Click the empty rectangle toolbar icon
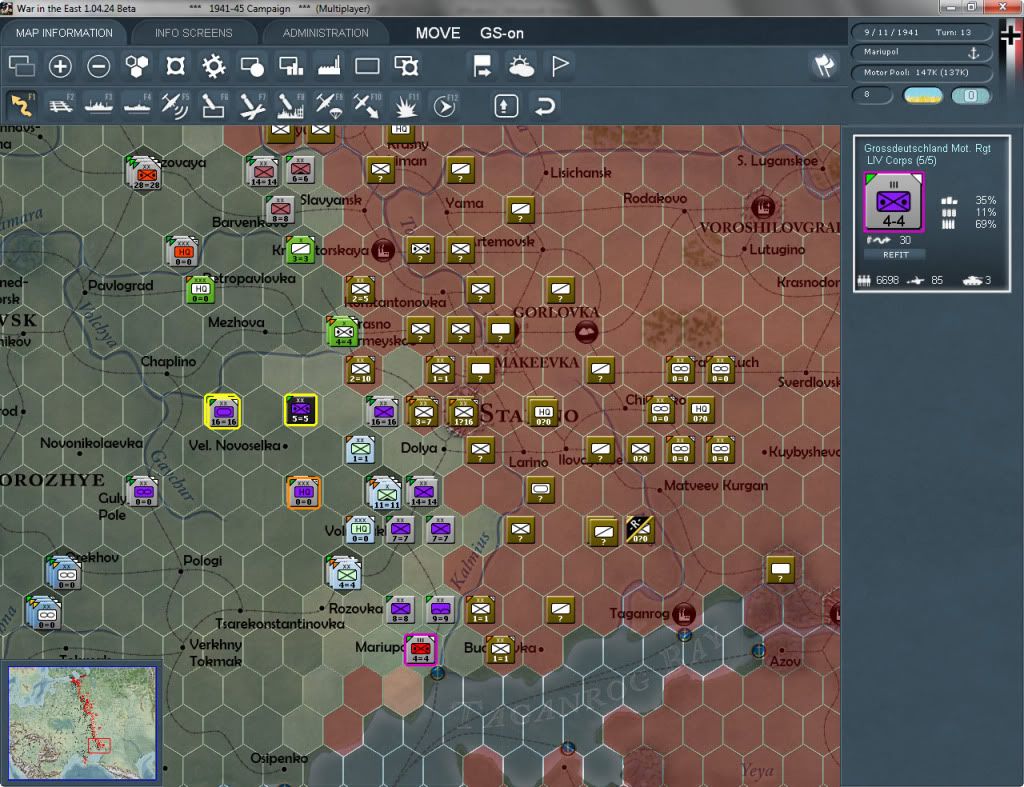The height and width of the screenshot is (787, 1024). pyautogui.click(x=367, y=66)
